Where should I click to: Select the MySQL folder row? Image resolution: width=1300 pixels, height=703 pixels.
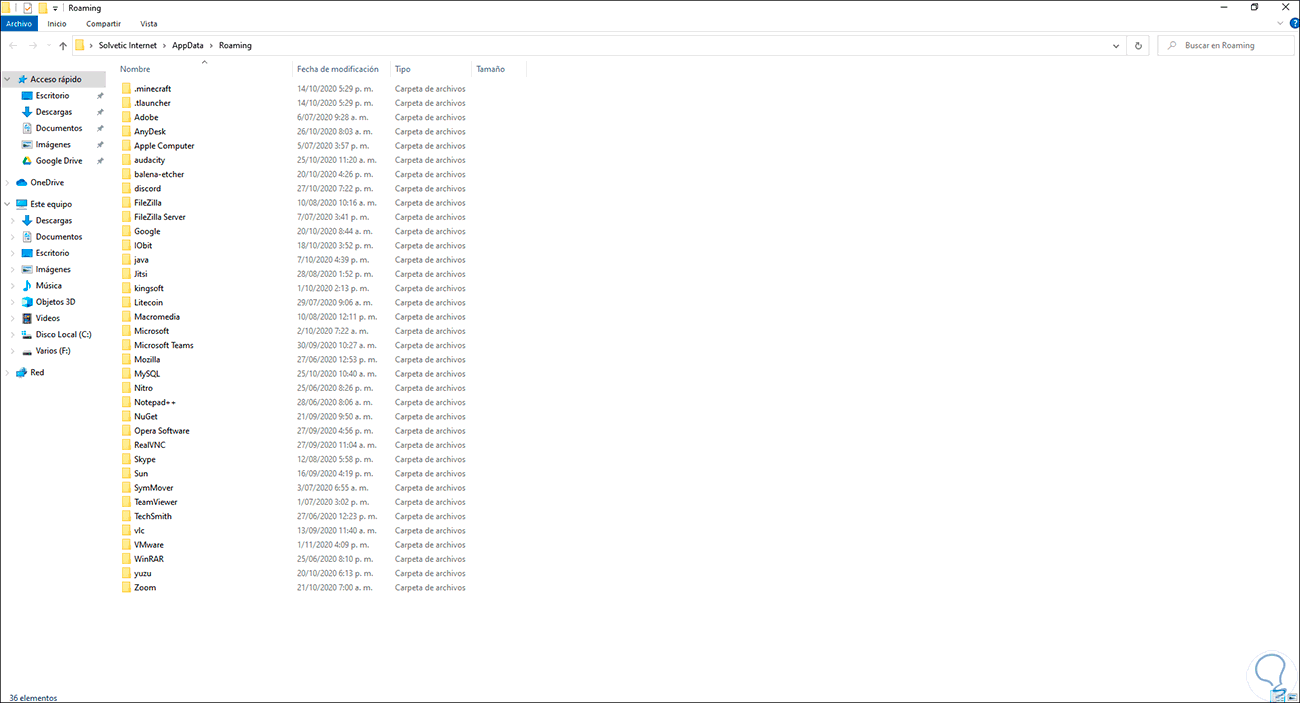[293, 374]
